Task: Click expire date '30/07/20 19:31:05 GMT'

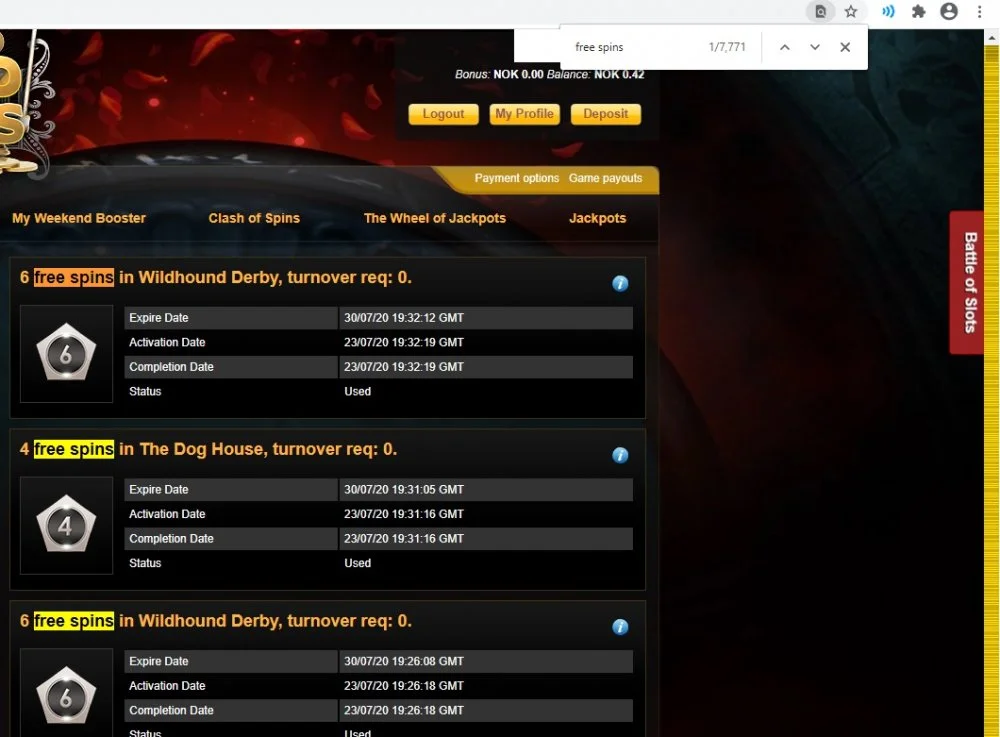Action: coord(404,490)
